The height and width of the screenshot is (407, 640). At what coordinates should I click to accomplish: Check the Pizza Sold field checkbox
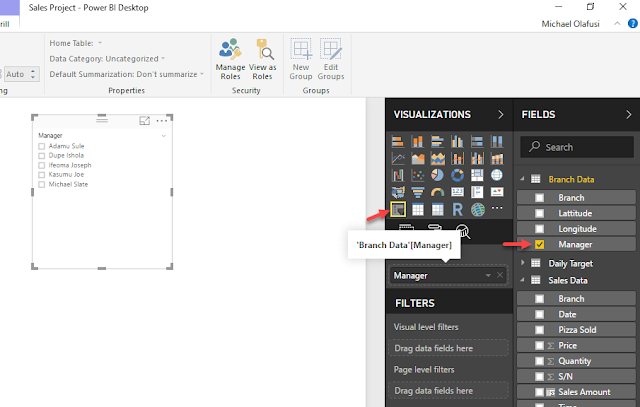click(539, 330)
